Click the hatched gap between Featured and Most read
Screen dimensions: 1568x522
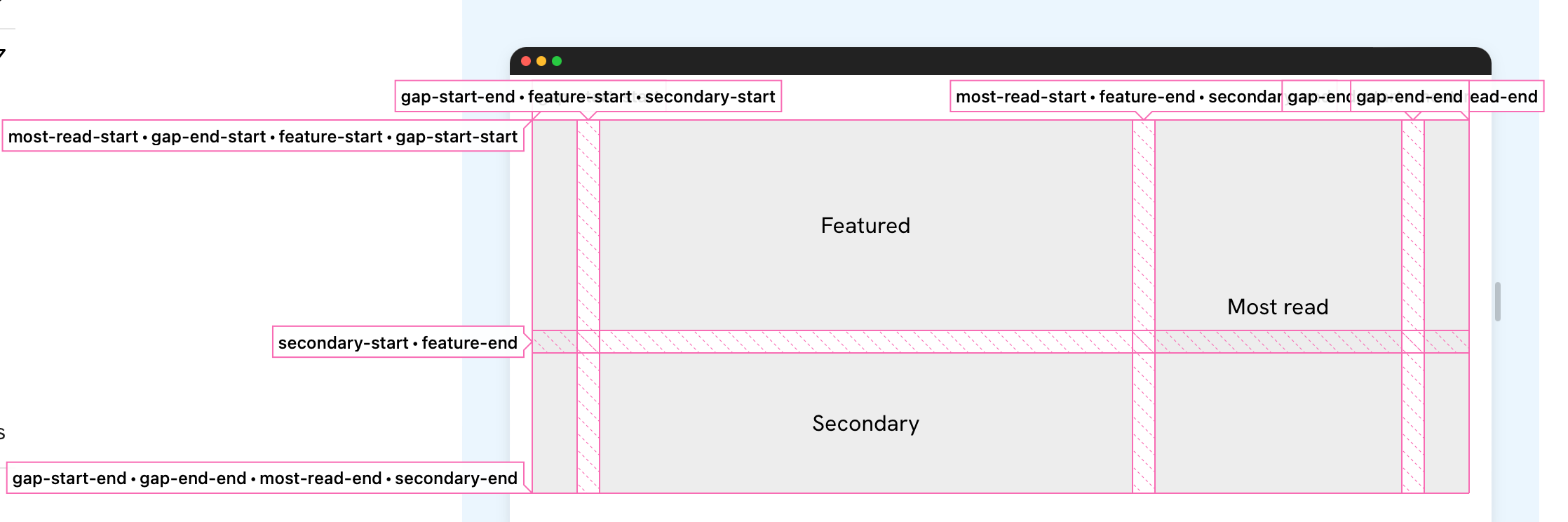[x=1143, y=225]
